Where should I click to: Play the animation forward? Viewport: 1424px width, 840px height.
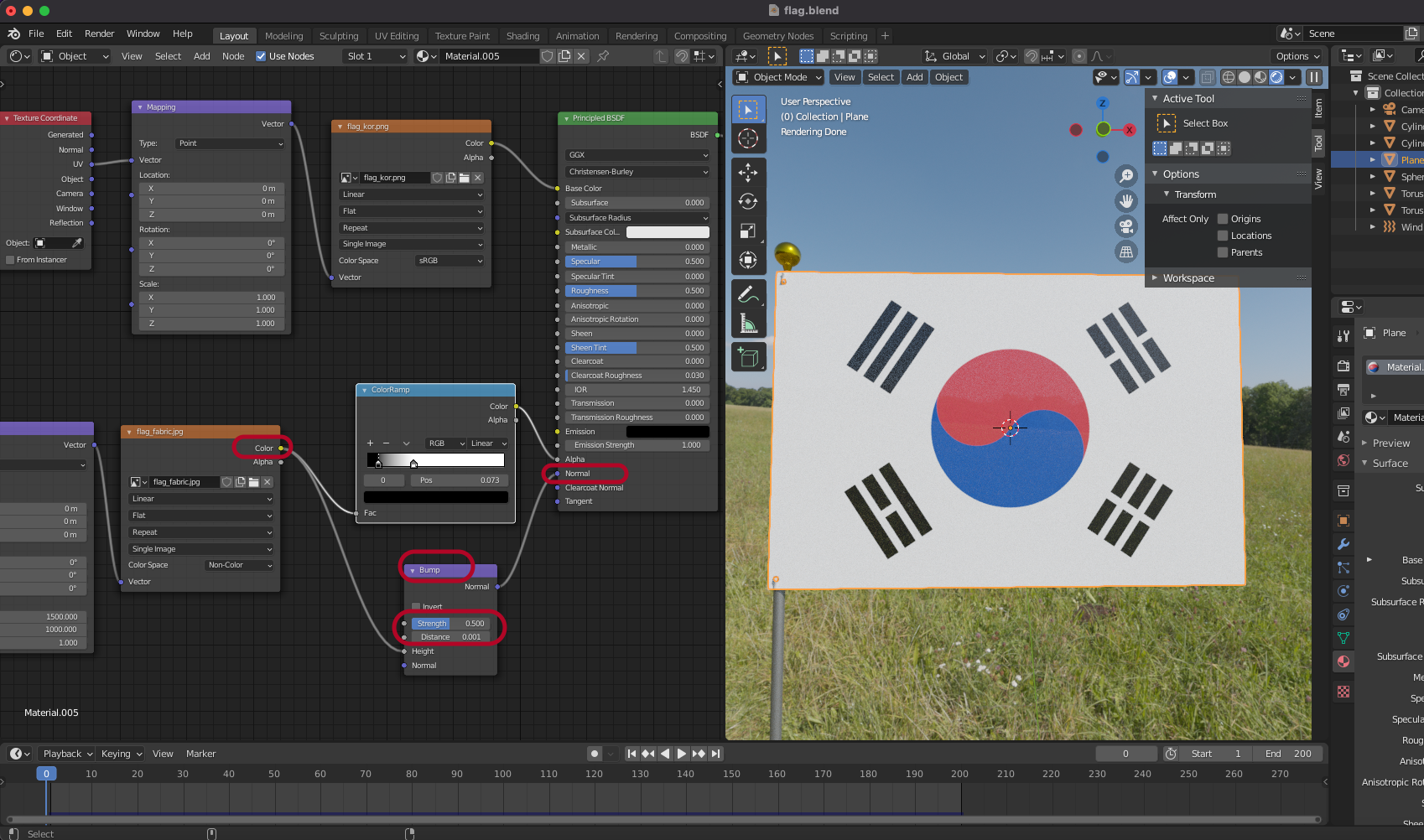(x=681, y=754)
